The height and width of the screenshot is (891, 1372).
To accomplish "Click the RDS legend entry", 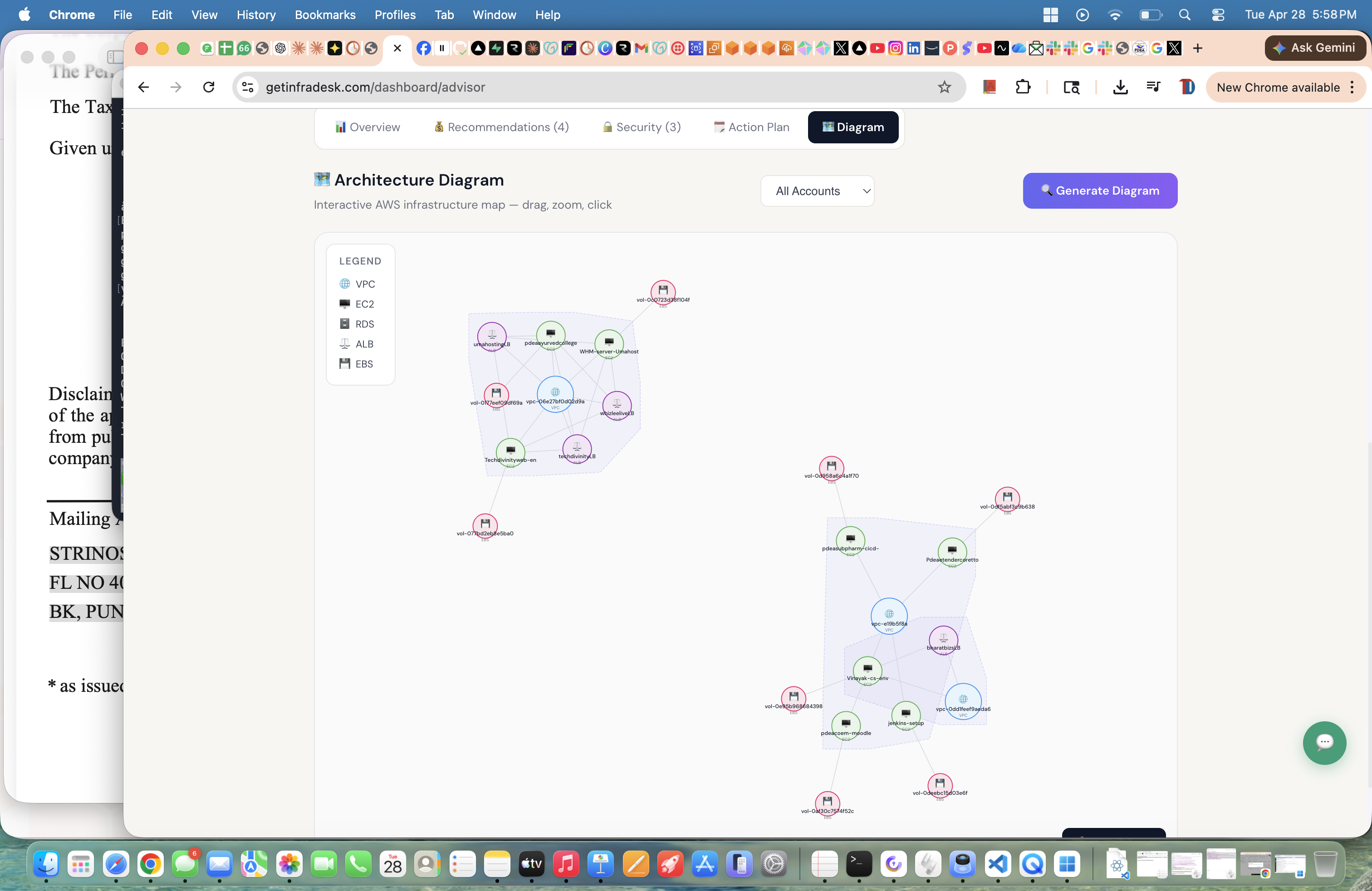I will click(x=357, y=324).
